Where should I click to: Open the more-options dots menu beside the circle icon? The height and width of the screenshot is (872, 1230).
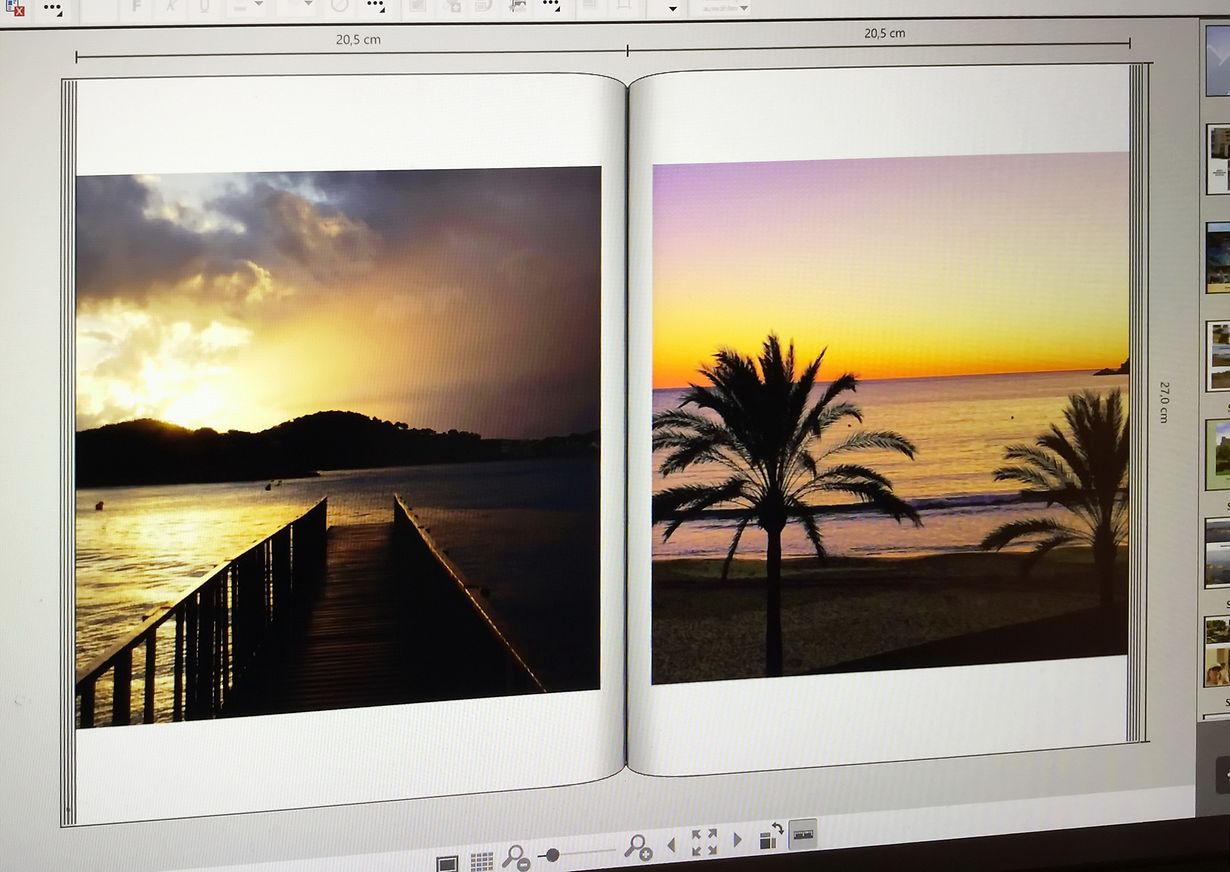375,6
